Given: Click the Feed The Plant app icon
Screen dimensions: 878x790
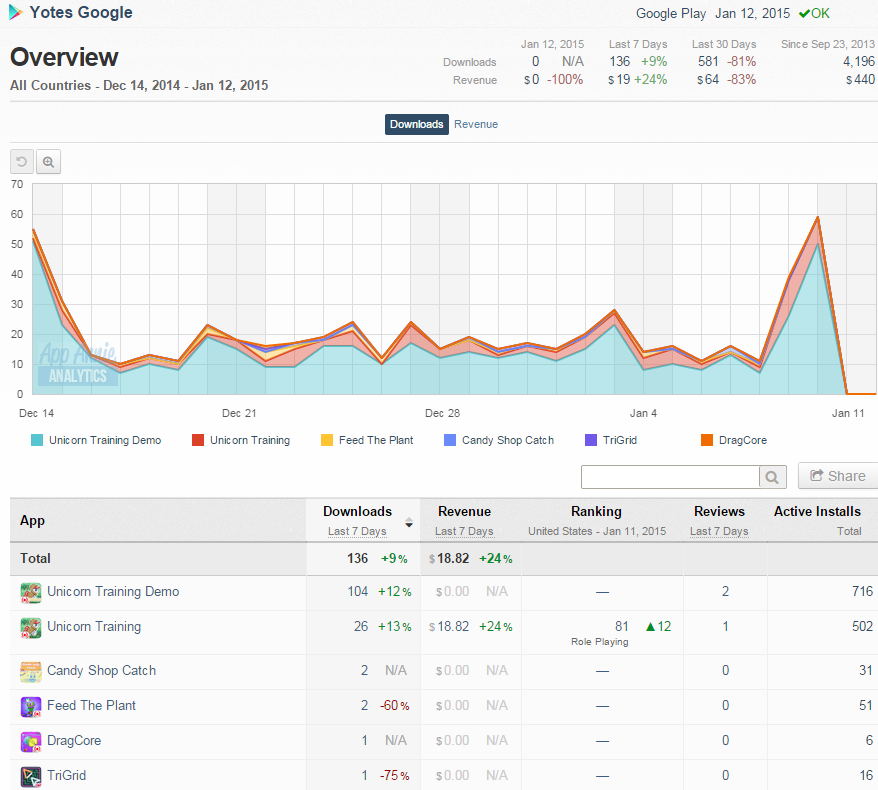Looking at the screenshot, I should coord(31,707).
